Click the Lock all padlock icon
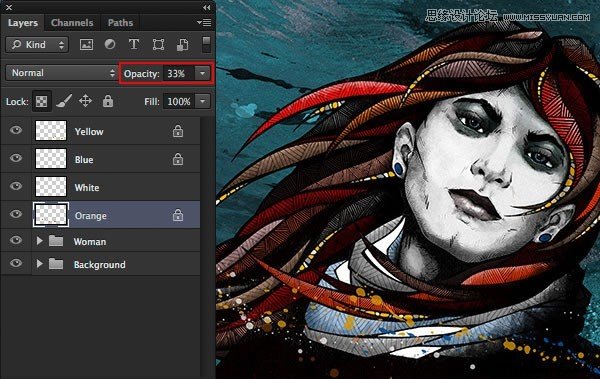Screen dimensions: 600x379 click(108, 101)
